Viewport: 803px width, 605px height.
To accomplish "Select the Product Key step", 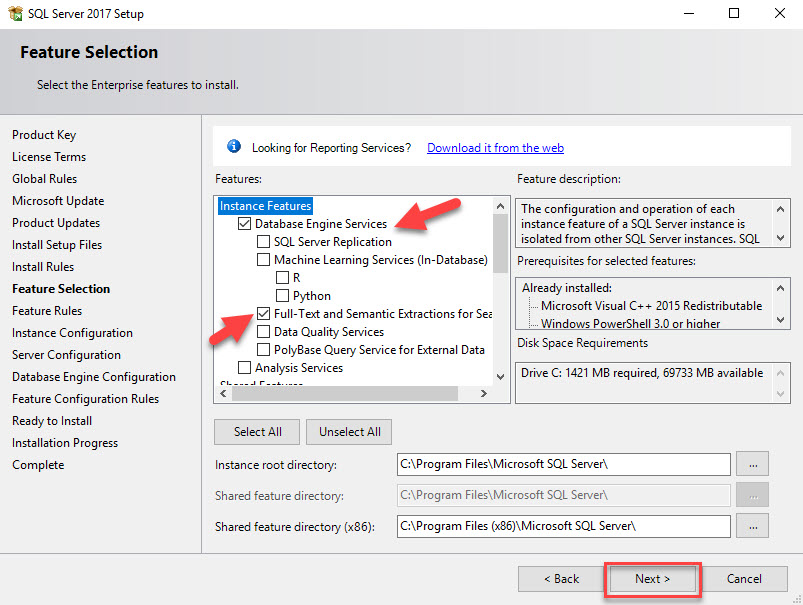I will point(44,135).
